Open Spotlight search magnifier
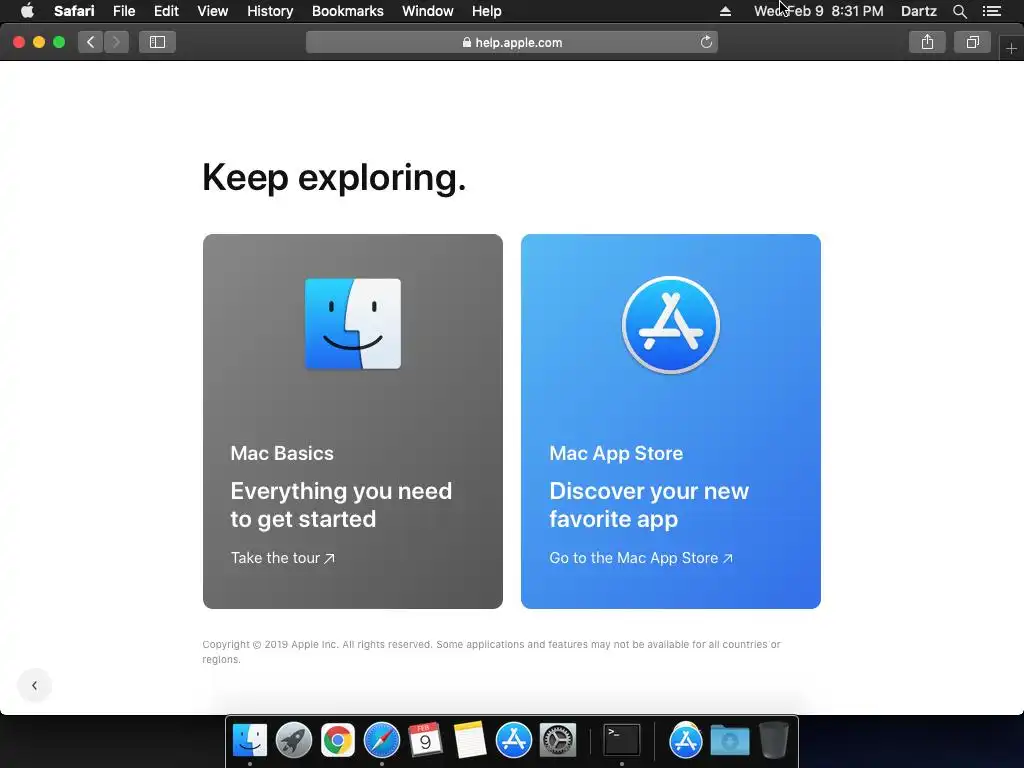This screenshot has width=1024, height=768. tap(959, 11)
